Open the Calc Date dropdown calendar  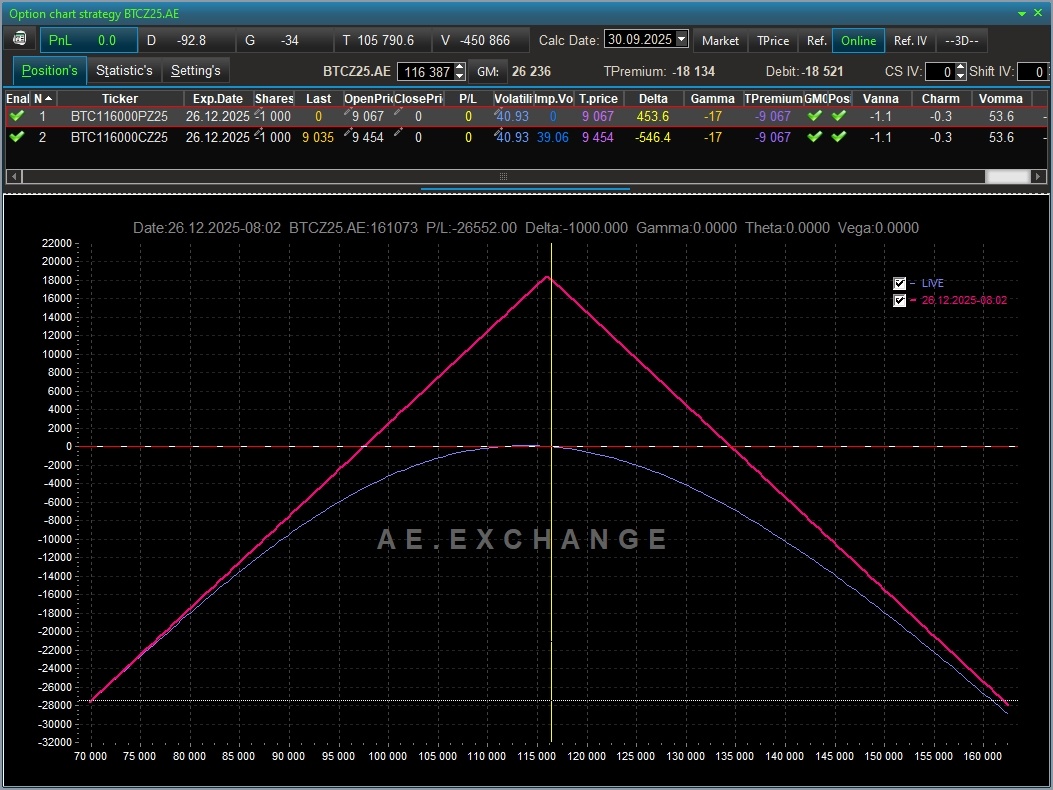[682, 39]
